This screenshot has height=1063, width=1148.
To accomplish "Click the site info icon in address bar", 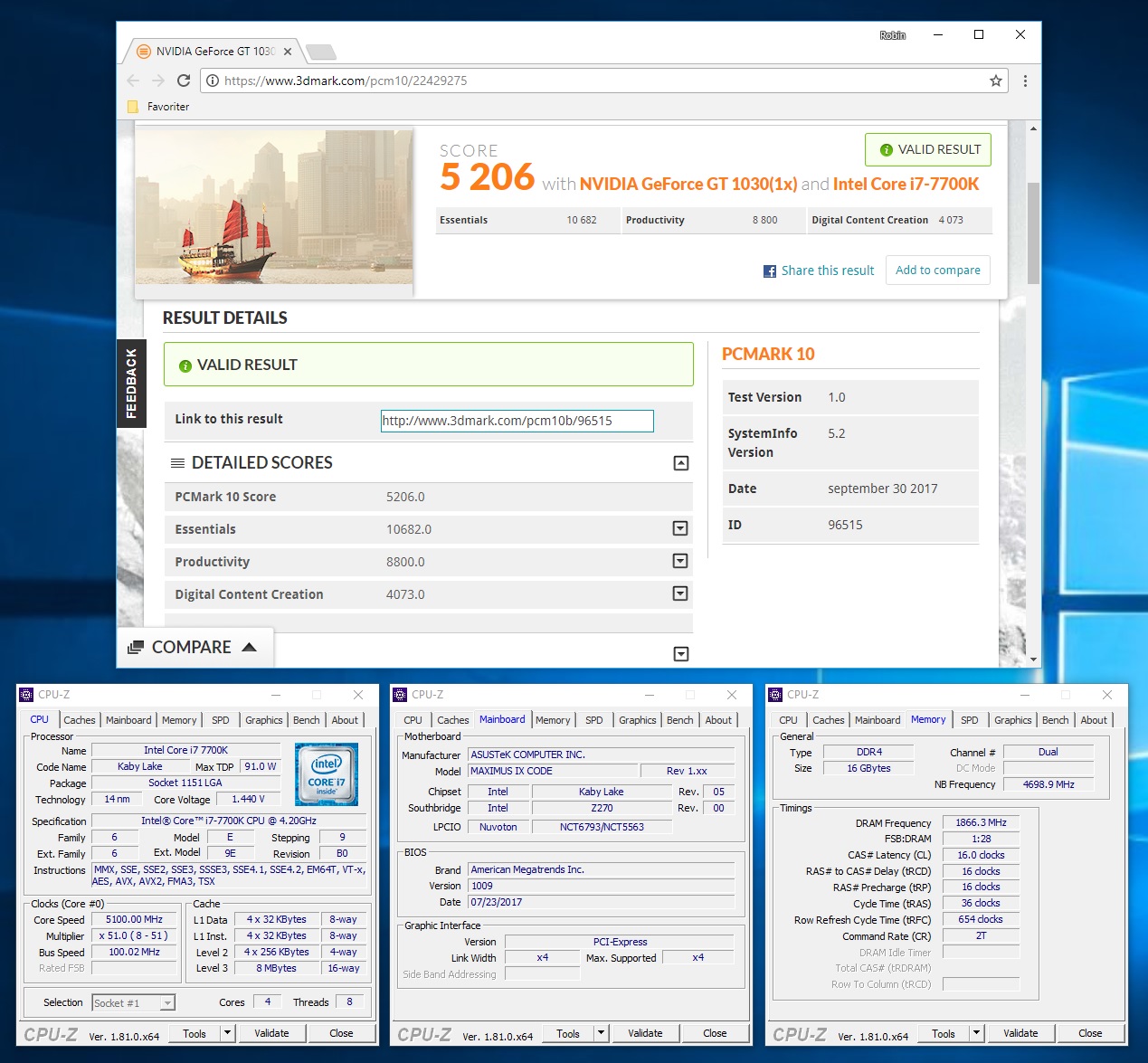I will coord(213,81).
